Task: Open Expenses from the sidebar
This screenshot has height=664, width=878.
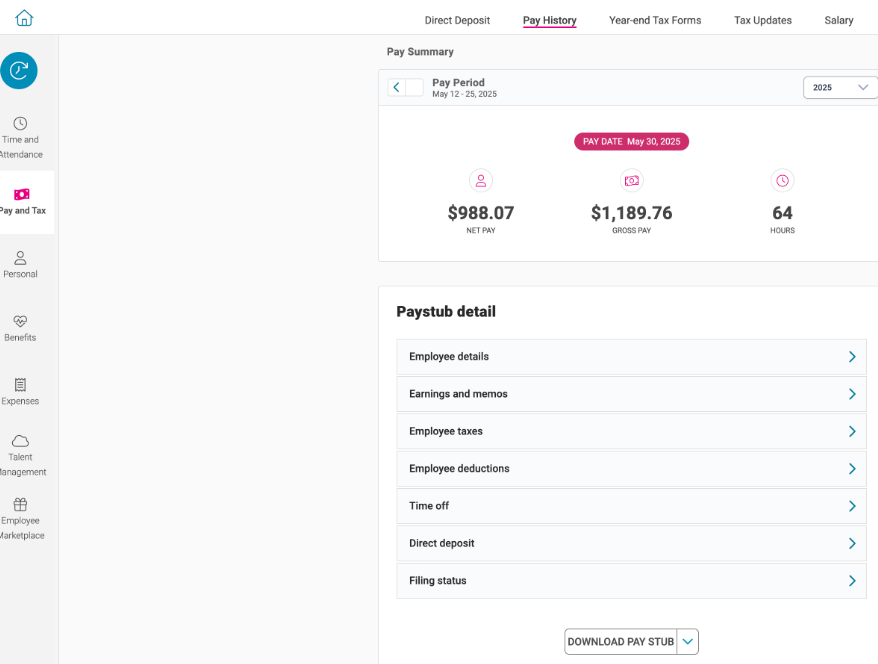Action: (20, 391)
